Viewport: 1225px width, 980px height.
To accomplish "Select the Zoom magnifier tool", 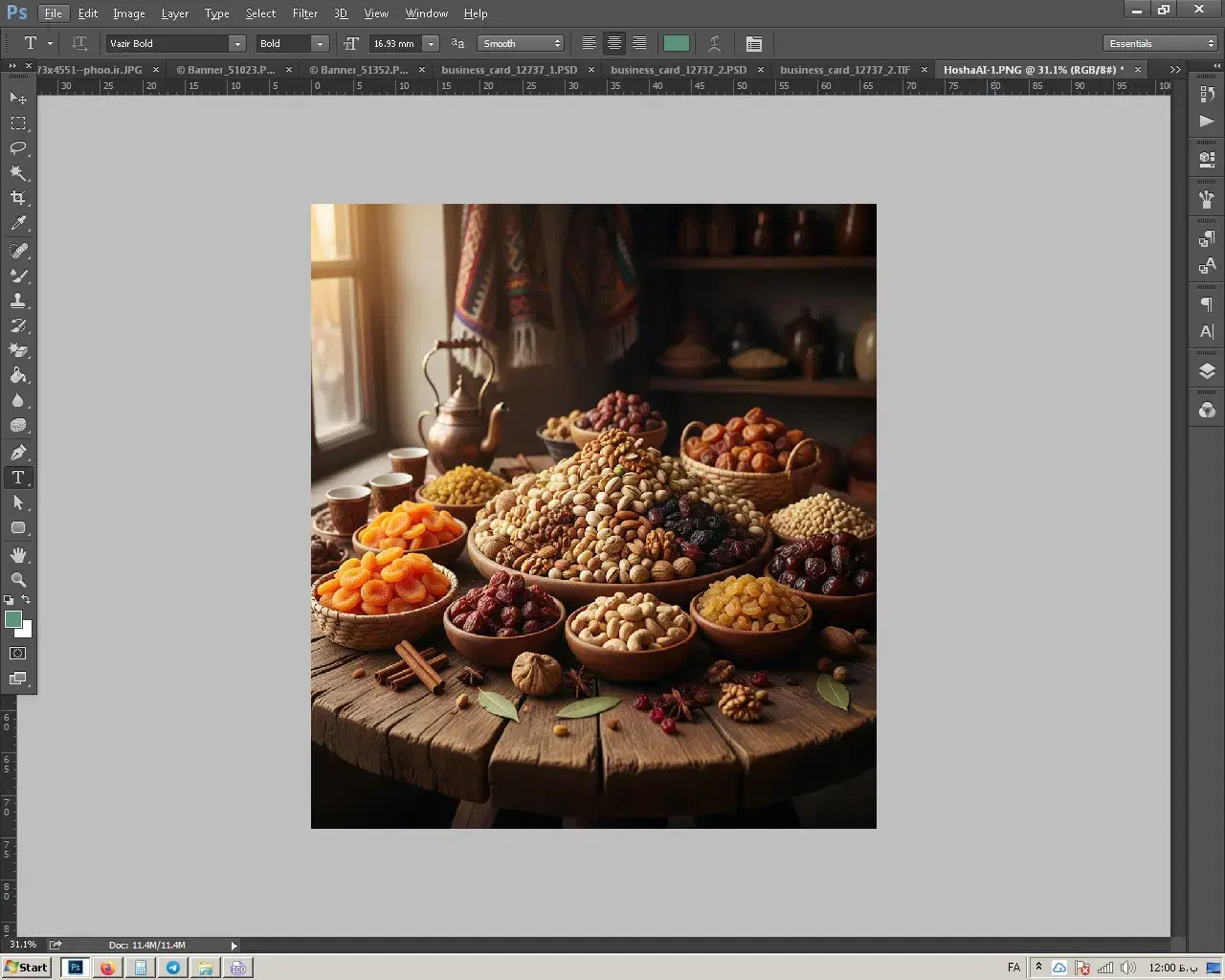I will pyautogui.click(x=18, y=580).
